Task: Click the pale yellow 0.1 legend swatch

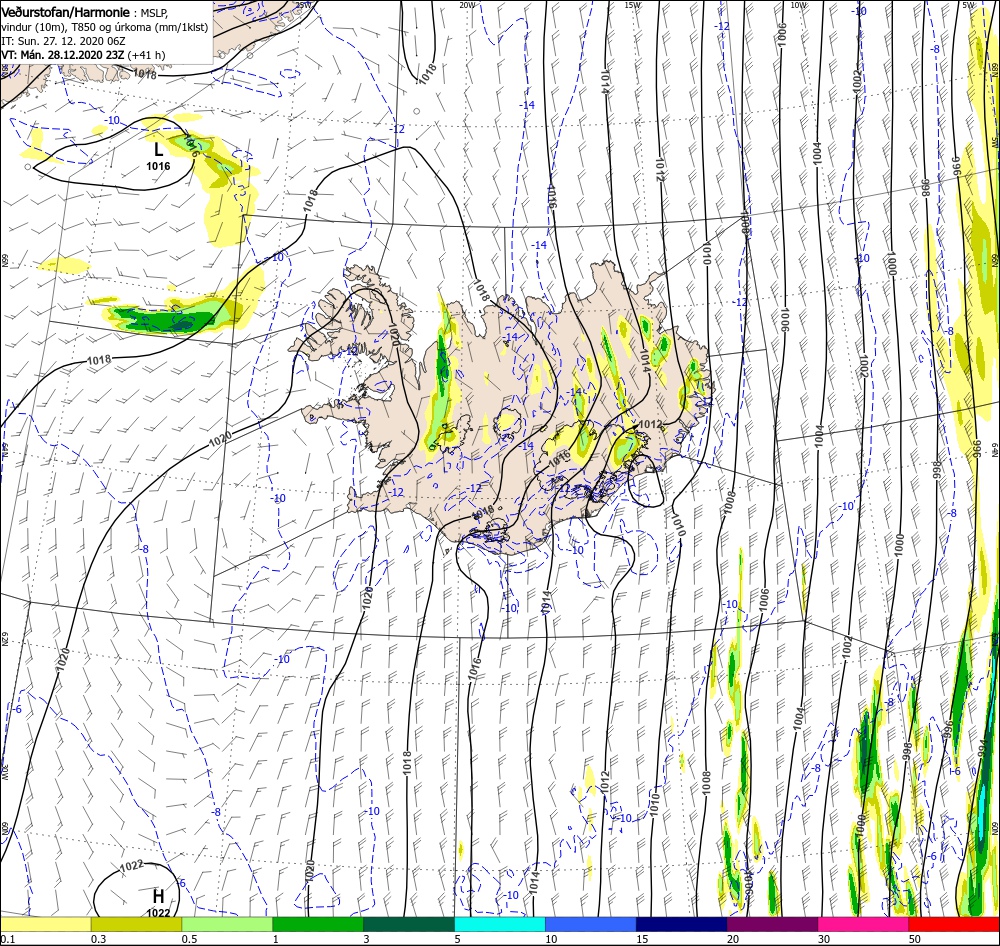Action: click(x=45, y=924)
